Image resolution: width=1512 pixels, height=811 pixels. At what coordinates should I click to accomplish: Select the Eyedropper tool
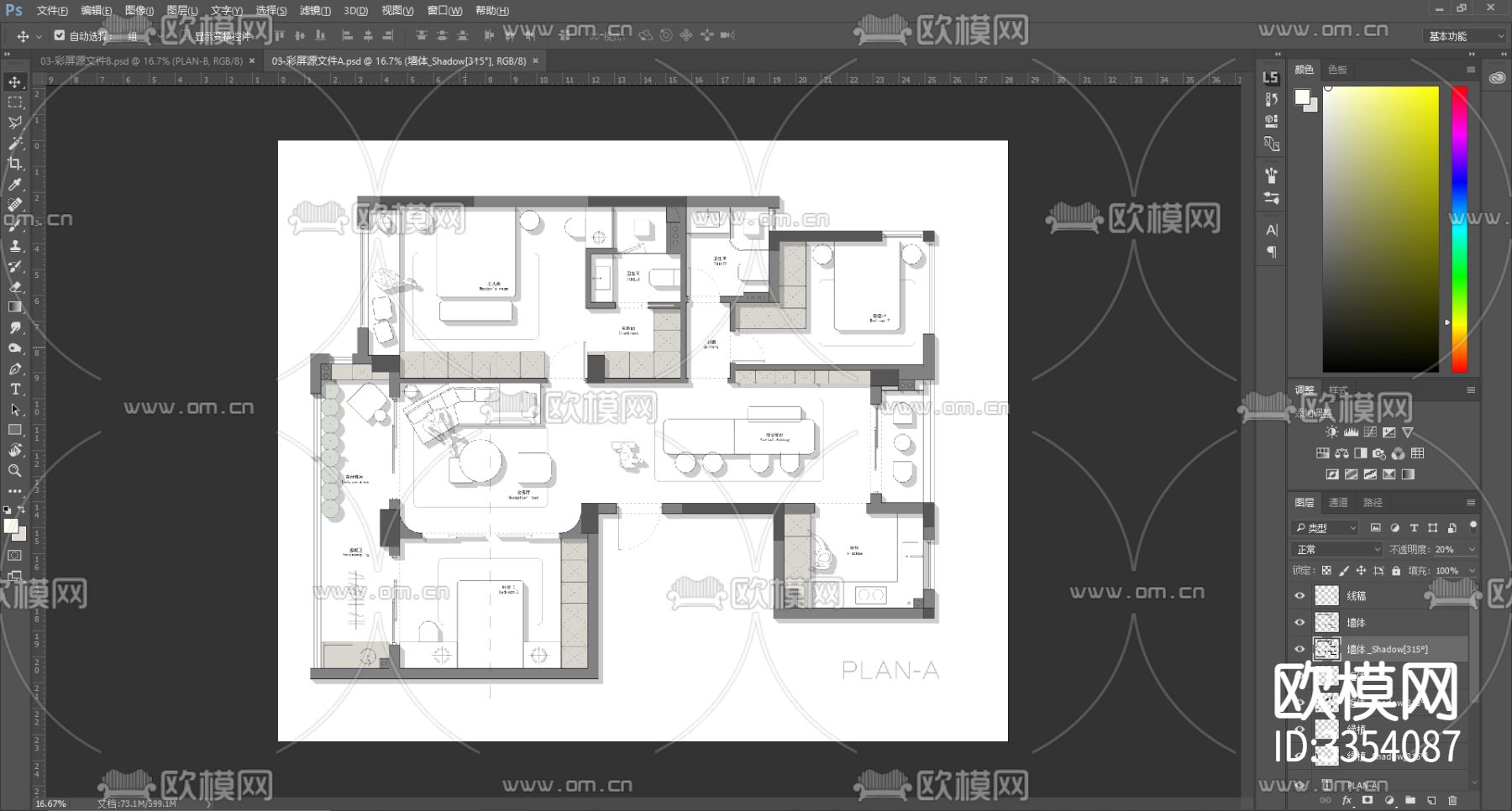coord(15,184)
